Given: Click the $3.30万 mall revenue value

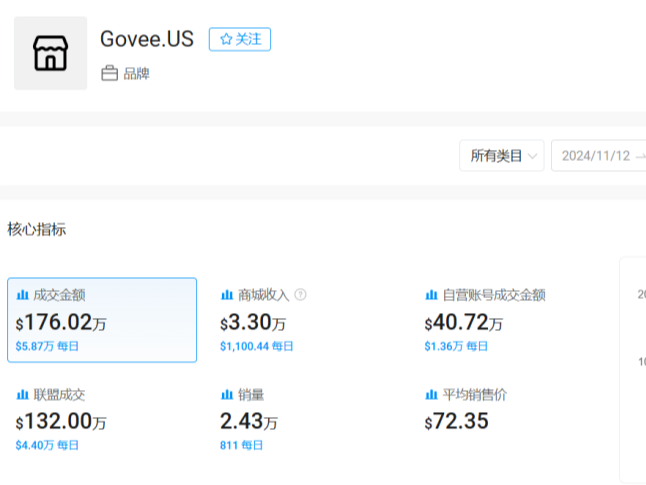Looking at the screenshot, I should (253, 322).
